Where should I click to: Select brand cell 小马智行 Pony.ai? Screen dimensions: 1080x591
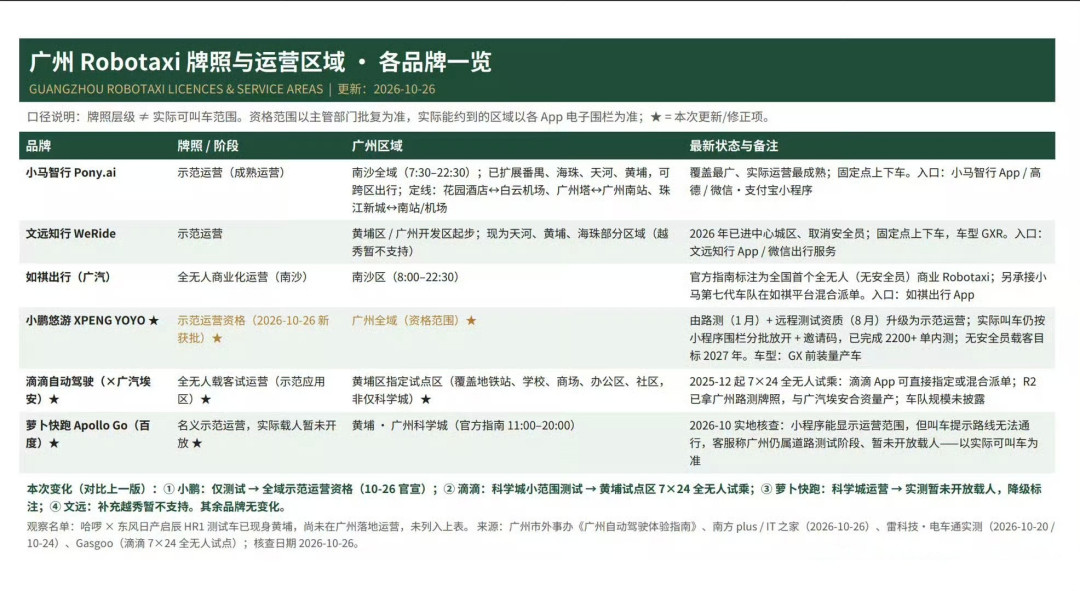pyautogui.click(x=71, y=173)
